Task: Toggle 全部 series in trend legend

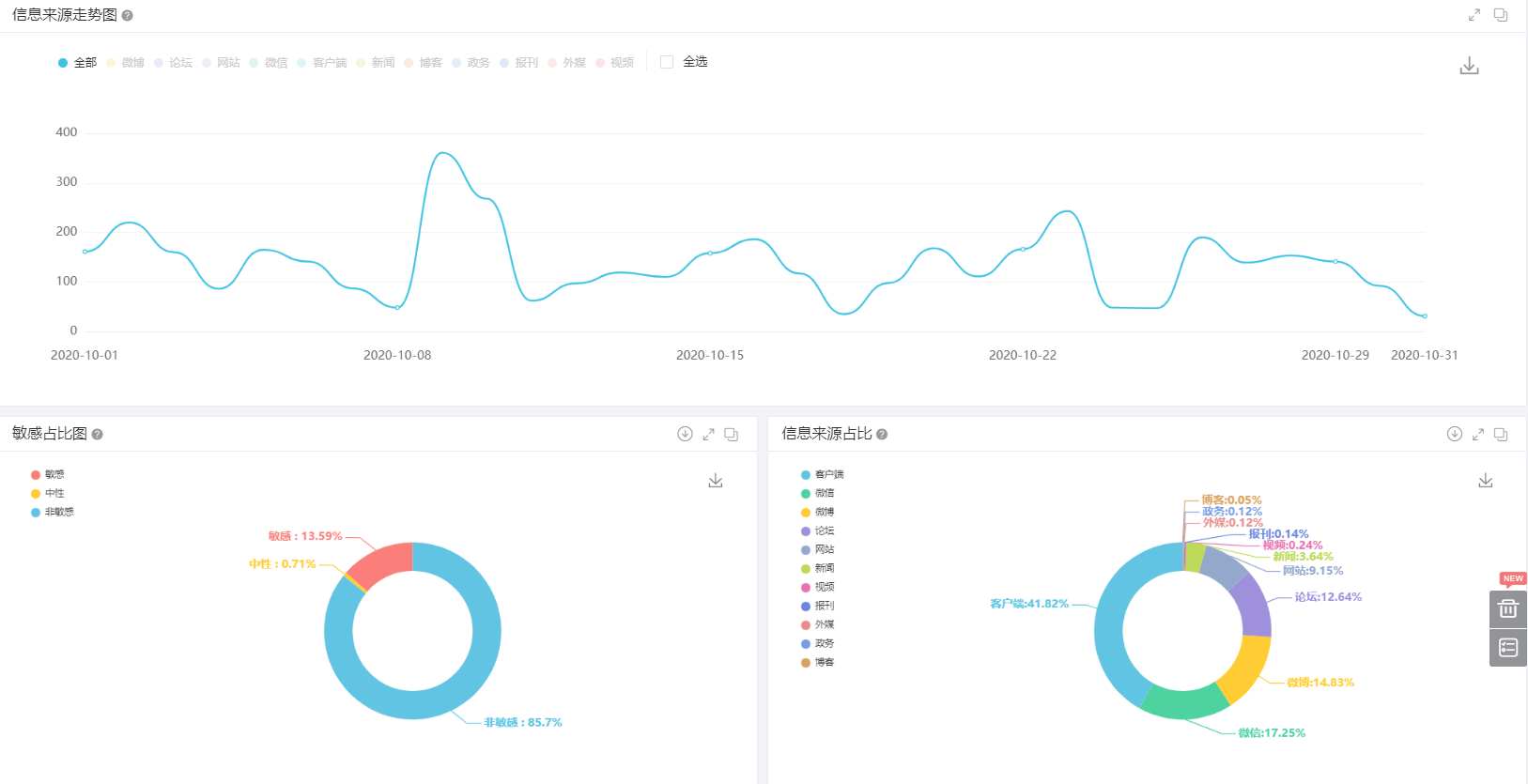Action: (x=77, y=63)
